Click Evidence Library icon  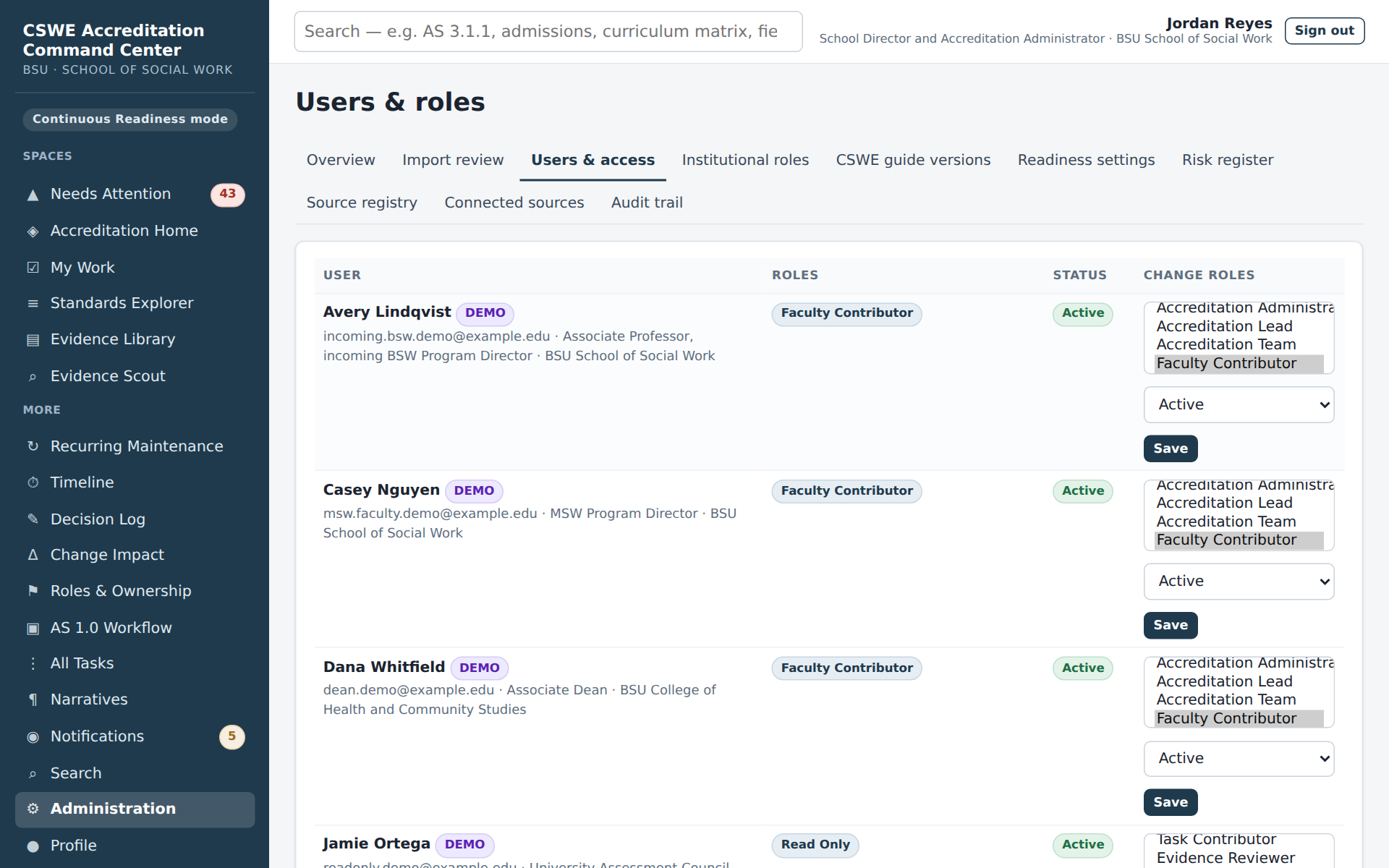(x=33, y=340)
